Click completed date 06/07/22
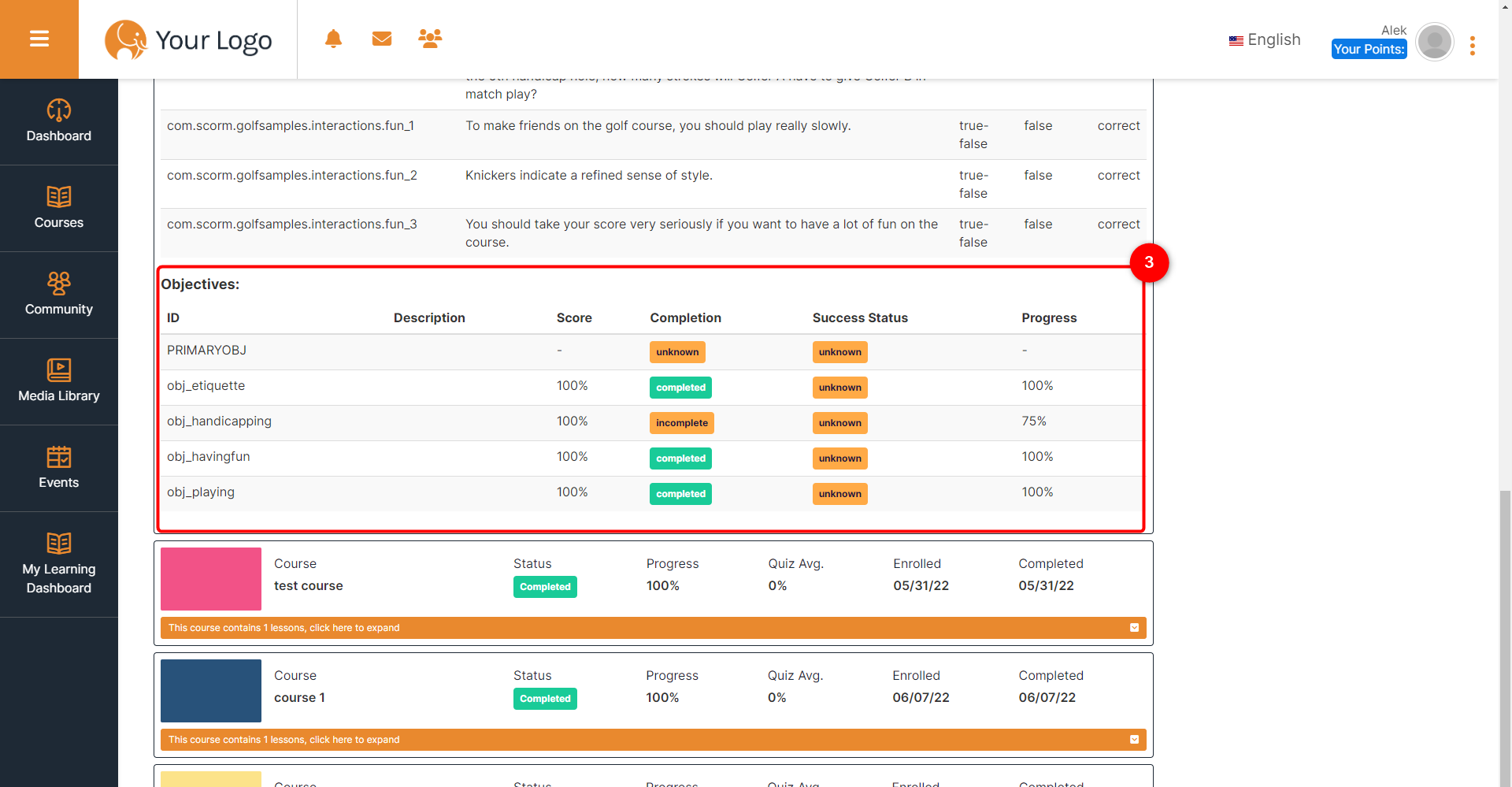The height and width of the screenshot is (787, 1512). point(1047,698)
